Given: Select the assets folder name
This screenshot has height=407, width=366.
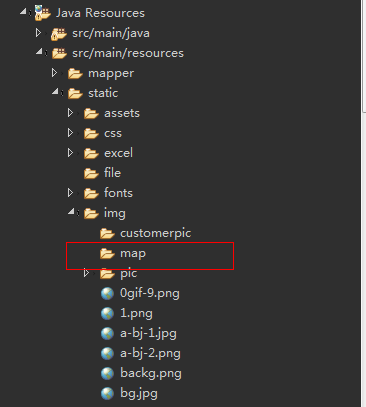Looking at the screenshot, I should (122, 113).
